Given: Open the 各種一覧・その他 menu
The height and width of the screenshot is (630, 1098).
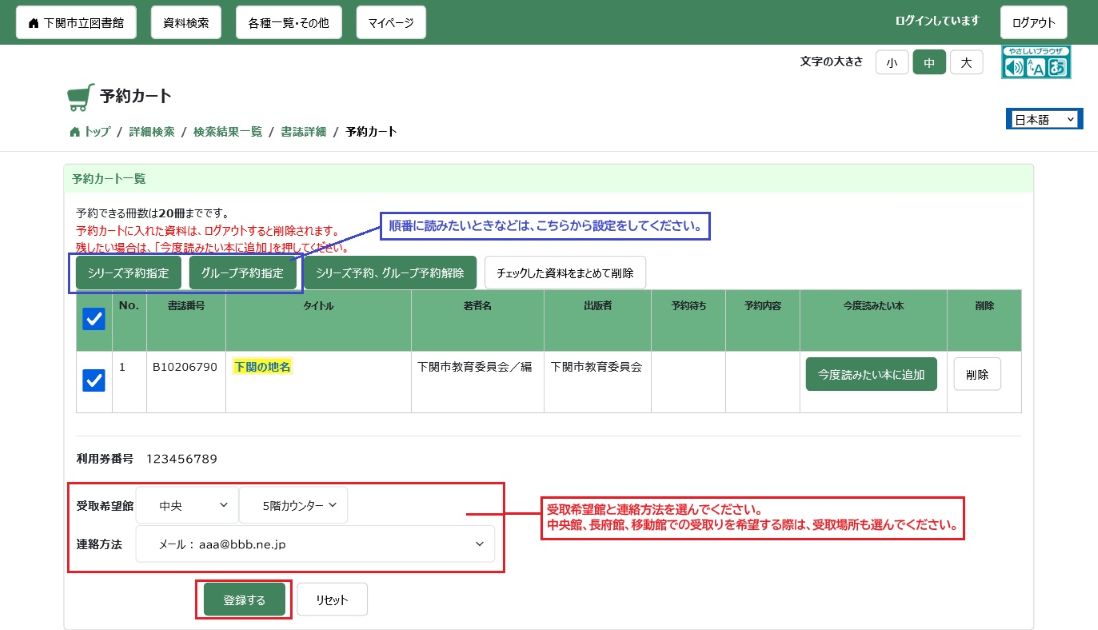Looking at the screenshot, I should 289,22.
